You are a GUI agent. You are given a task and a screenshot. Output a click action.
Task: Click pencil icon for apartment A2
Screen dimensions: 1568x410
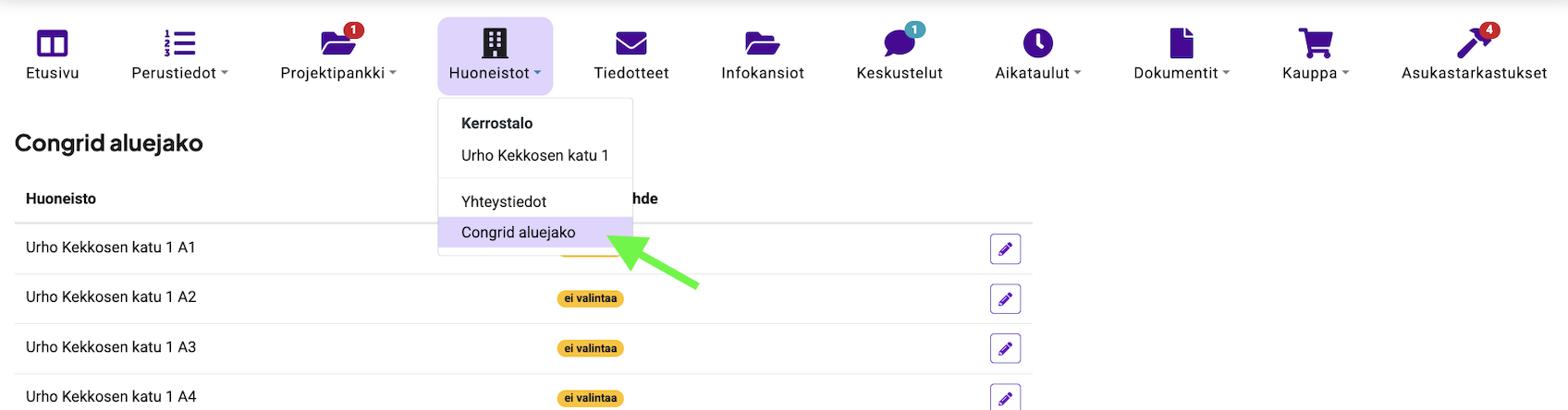click(x=1005, y=299)
